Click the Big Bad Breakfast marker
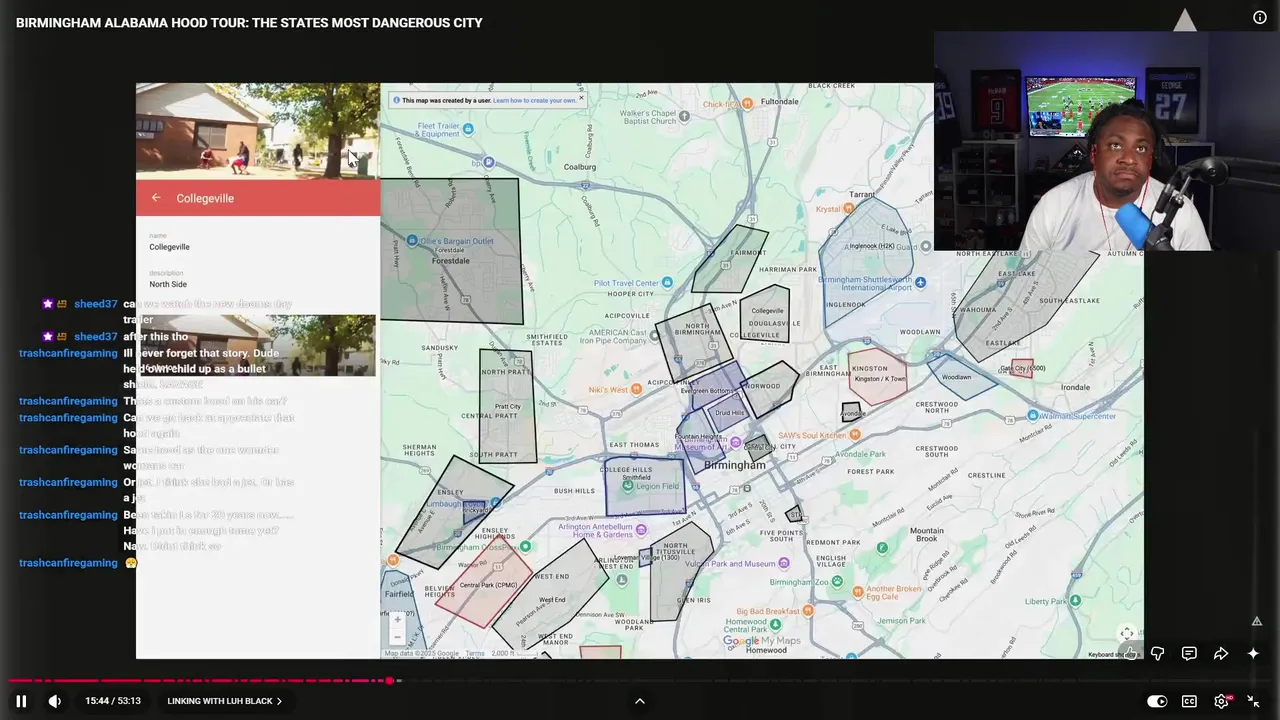The width and height of the screenshot is (1280, 720). pyautogui.click(x=808, y=610)
